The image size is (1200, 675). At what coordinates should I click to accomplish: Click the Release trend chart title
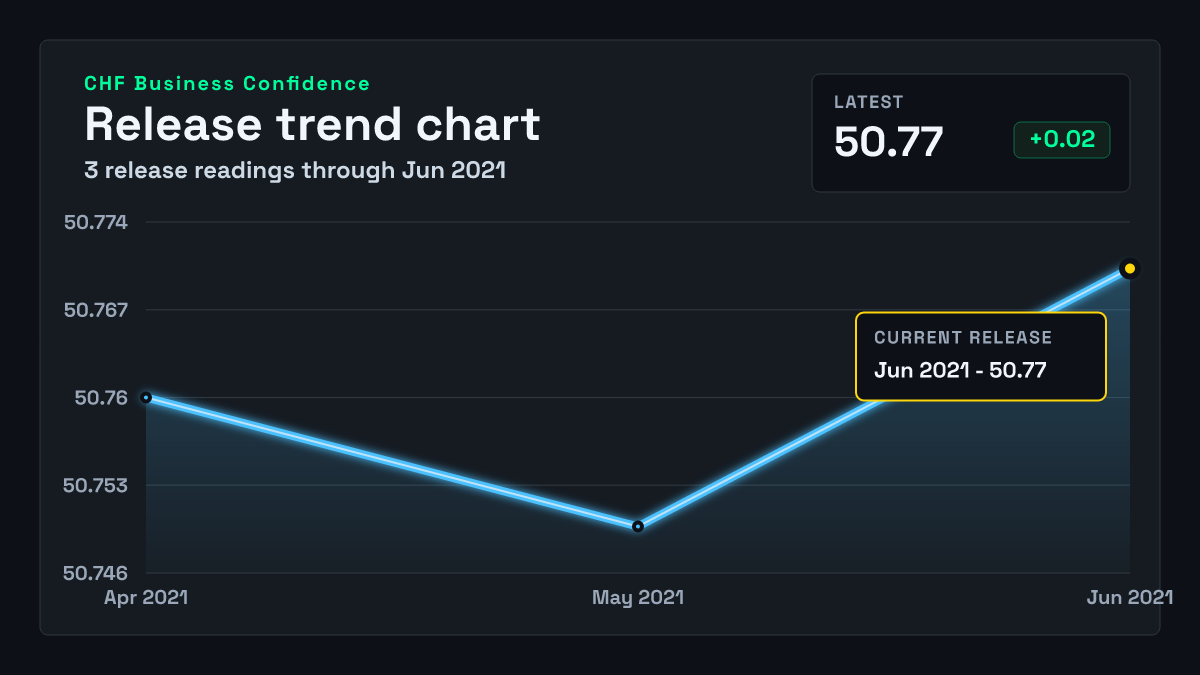[312, 125]
